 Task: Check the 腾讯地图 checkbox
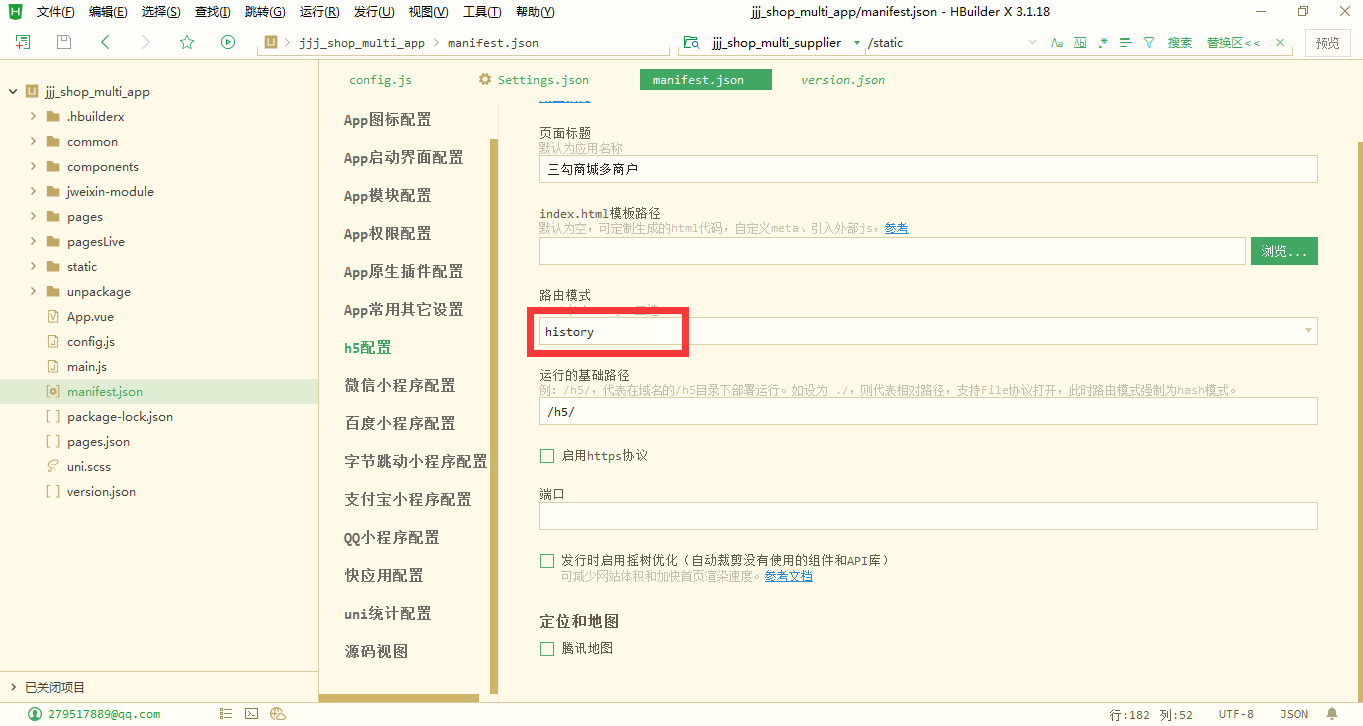pos(547,649)
